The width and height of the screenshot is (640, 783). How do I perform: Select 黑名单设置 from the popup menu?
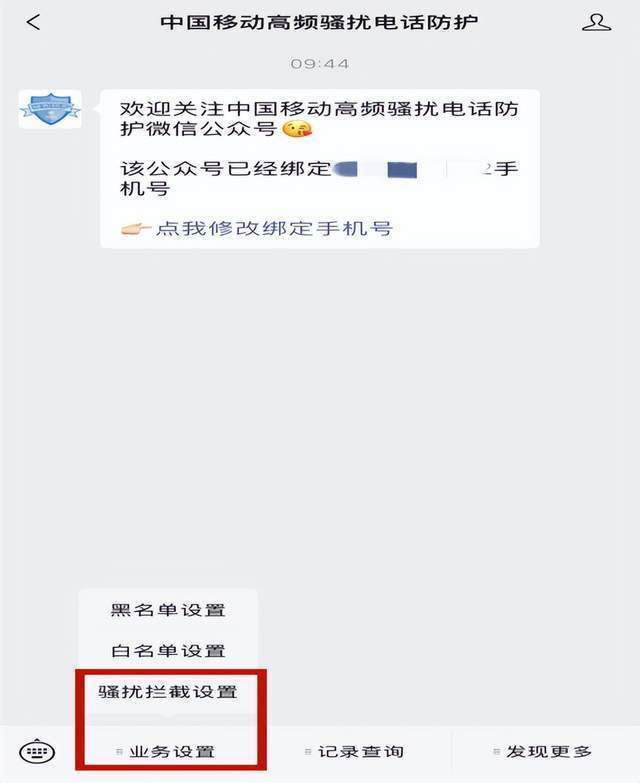pyautogui.click(x=168, y=610)
